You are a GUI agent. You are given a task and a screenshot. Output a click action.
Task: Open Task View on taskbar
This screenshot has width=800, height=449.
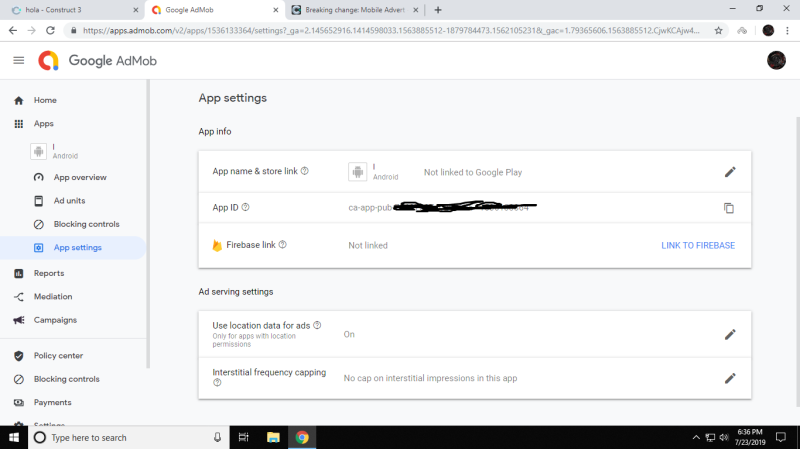(x=243, y=437)
